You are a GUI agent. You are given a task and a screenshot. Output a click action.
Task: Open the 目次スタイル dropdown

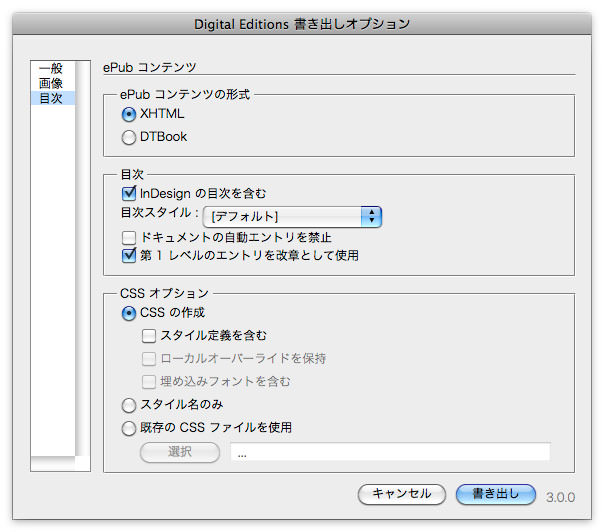[x=292, y=216]
